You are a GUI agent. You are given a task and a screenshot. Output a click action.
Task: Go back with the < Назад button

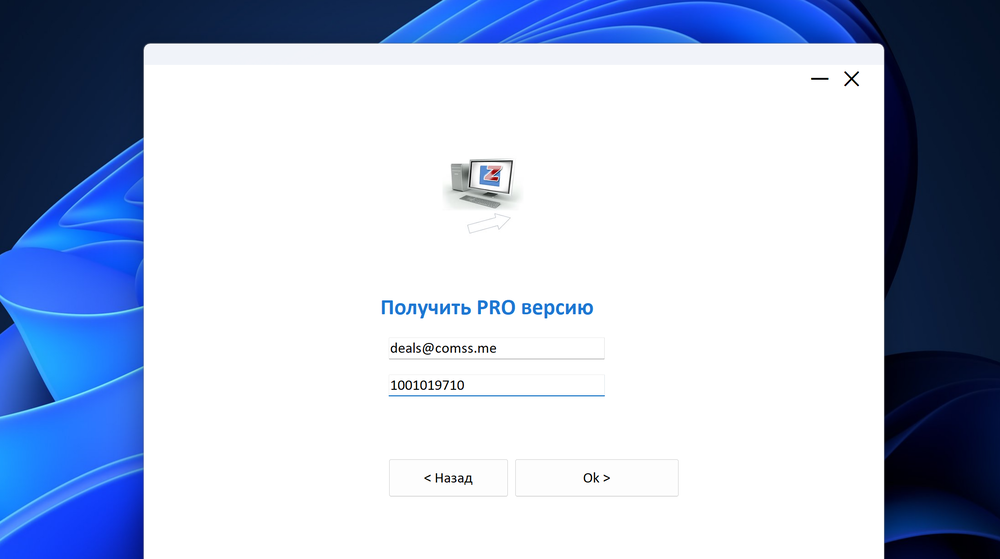point(448,477)
